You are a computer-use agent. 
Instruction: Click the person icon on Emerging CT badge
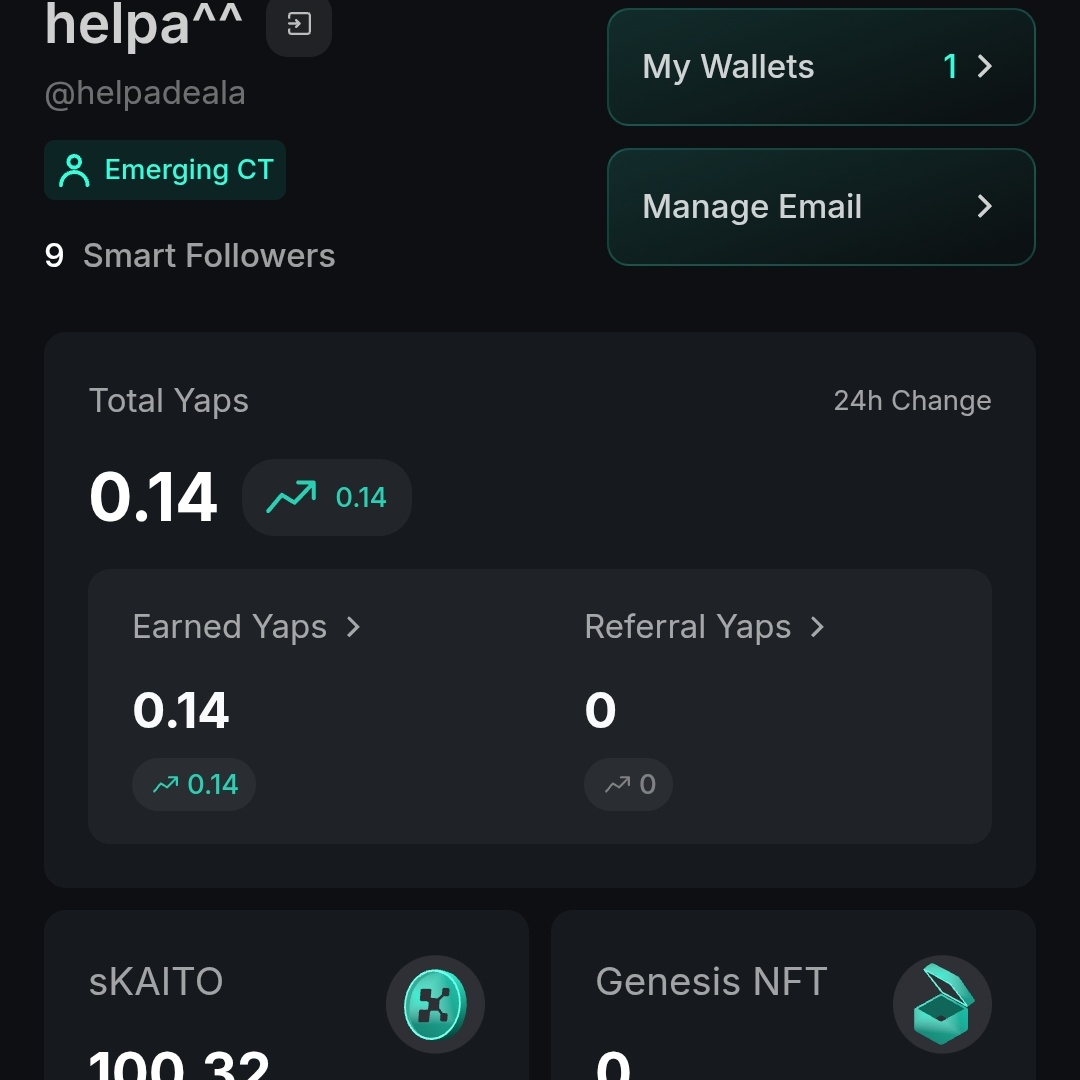click(x=73, y=170)
